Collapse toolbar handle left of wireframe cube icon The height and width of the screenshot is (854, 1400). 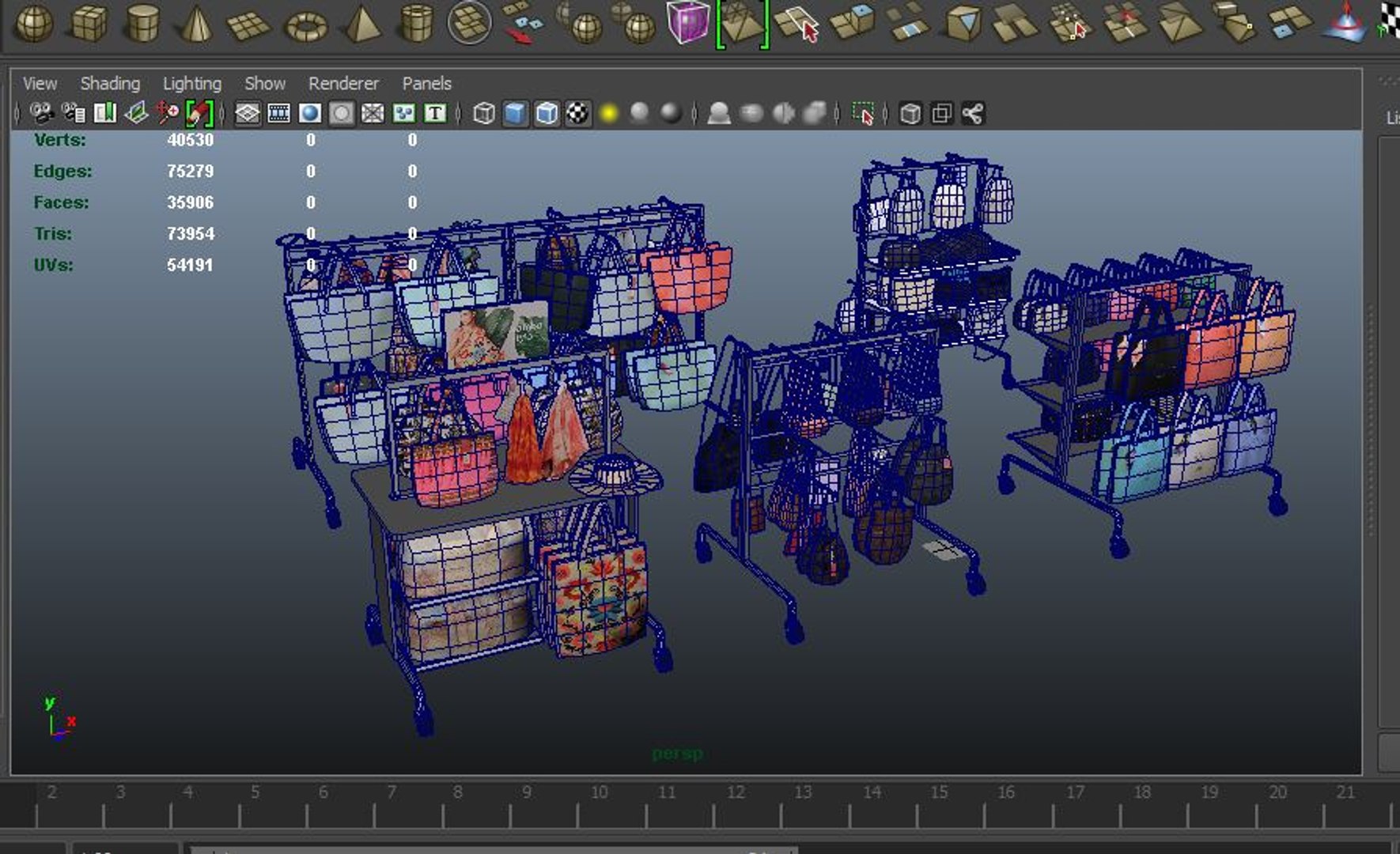(x=459, y=114)
